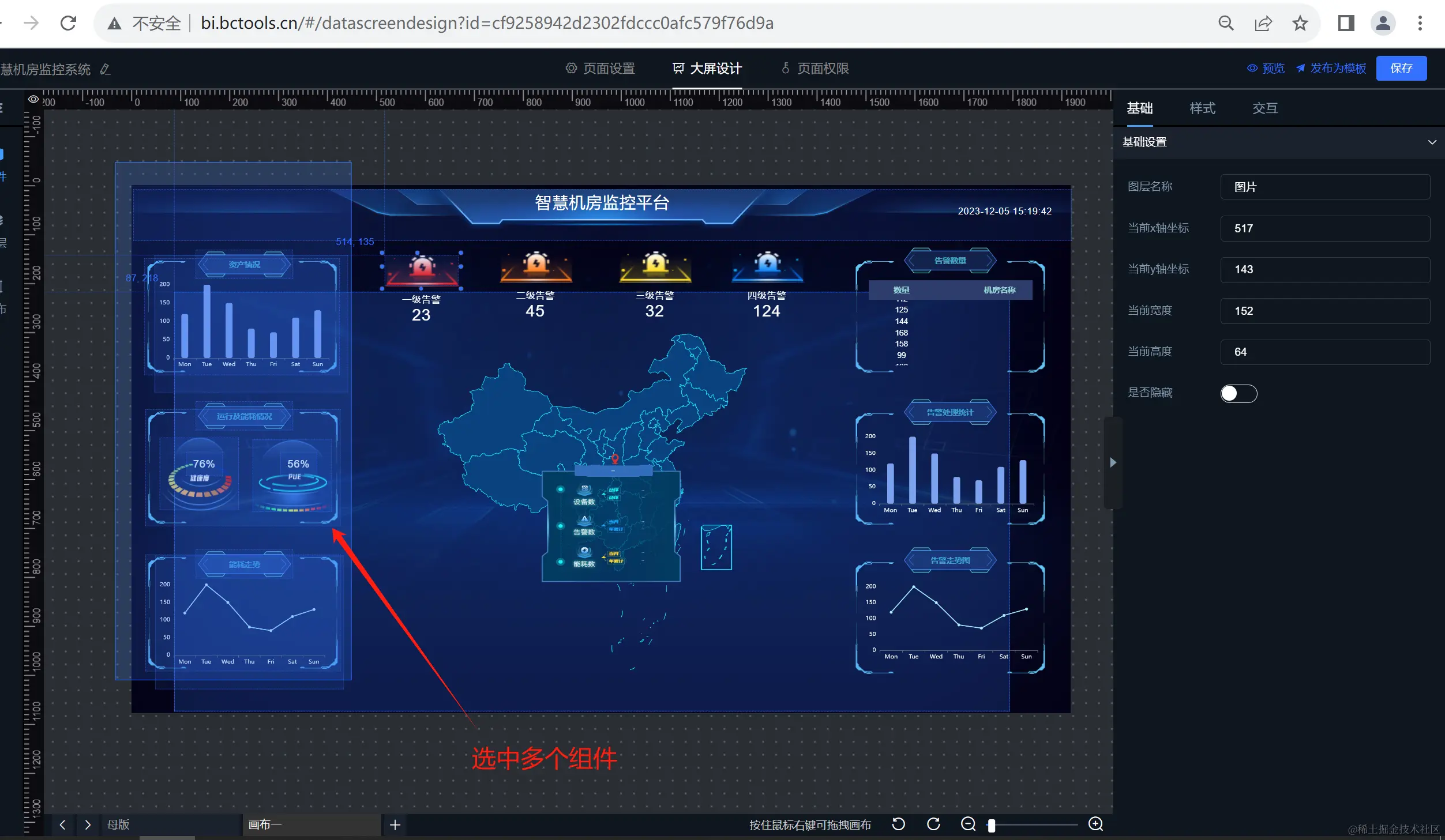Click the redo clockwise arrow icon
This screenshot has width=1445, height=840.
click(x=933, y=824)
